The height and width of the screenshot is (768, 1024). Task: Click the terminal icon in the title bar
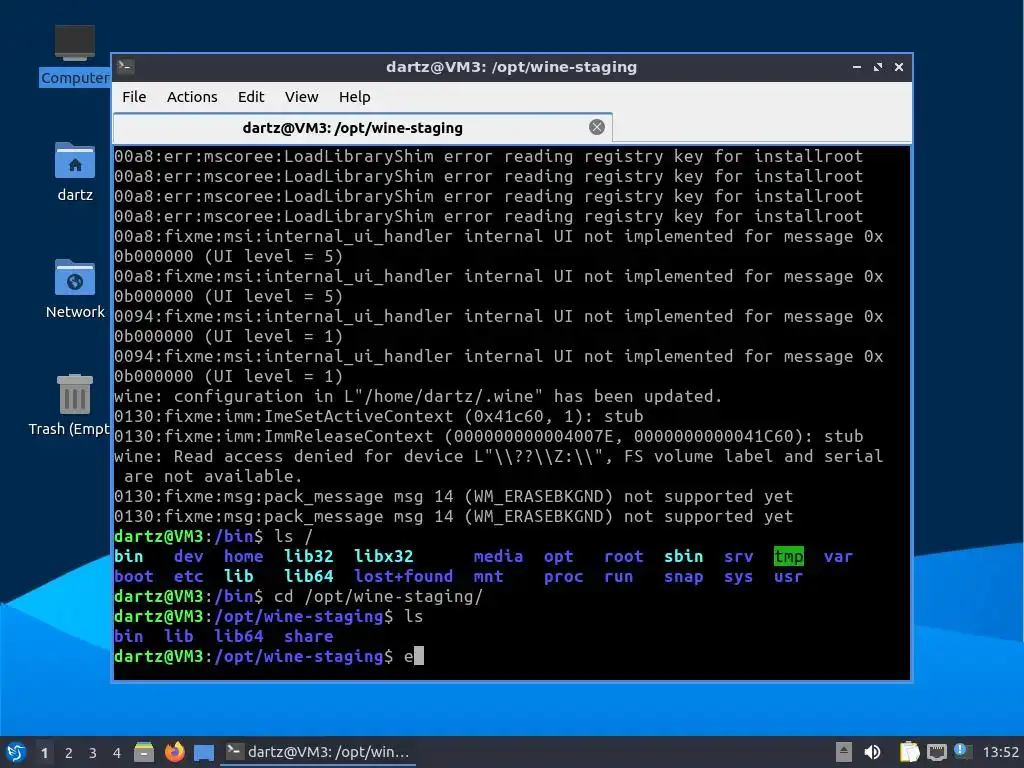125,66
